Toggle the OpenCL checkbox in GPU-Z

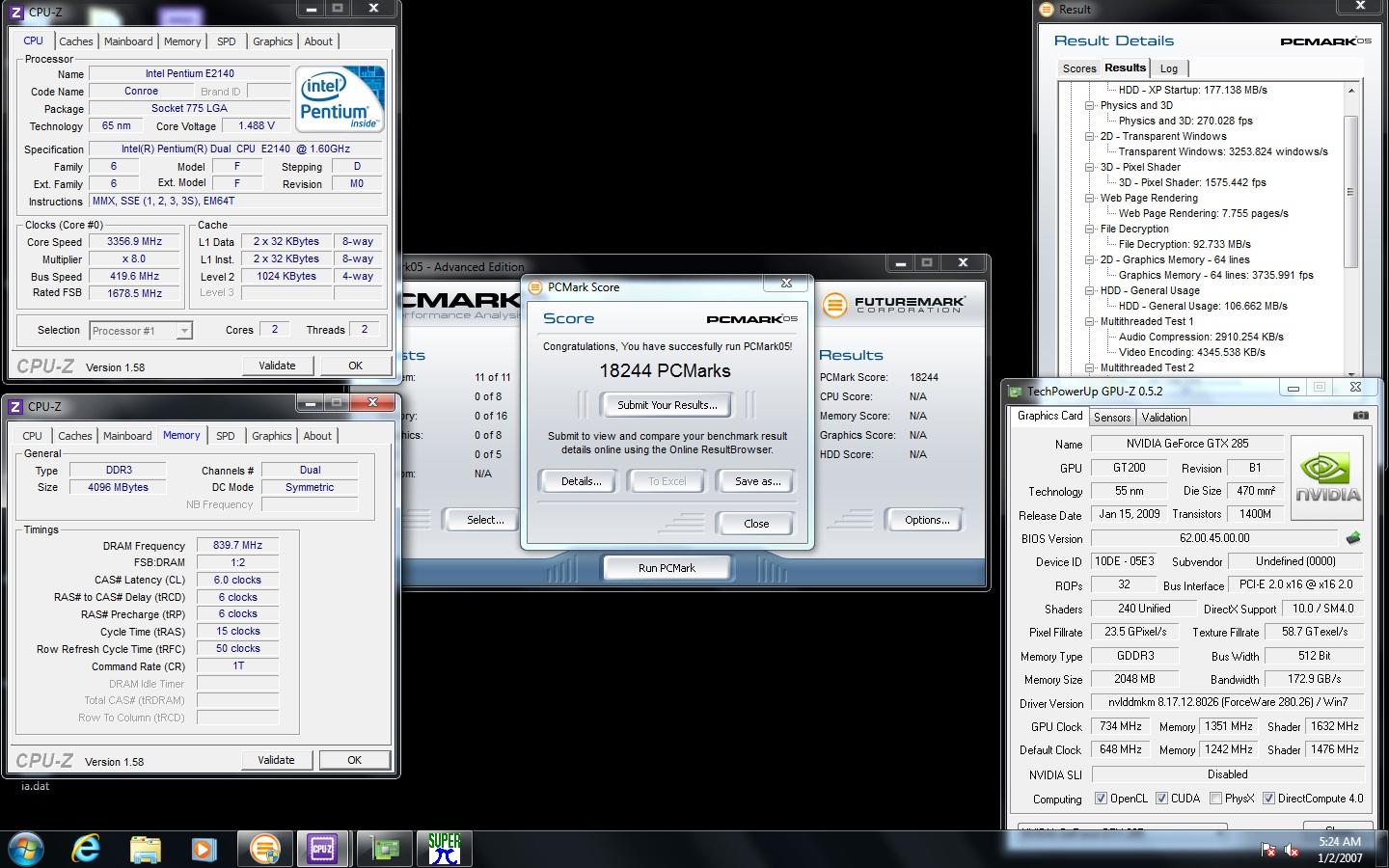tap(1101, 799)
